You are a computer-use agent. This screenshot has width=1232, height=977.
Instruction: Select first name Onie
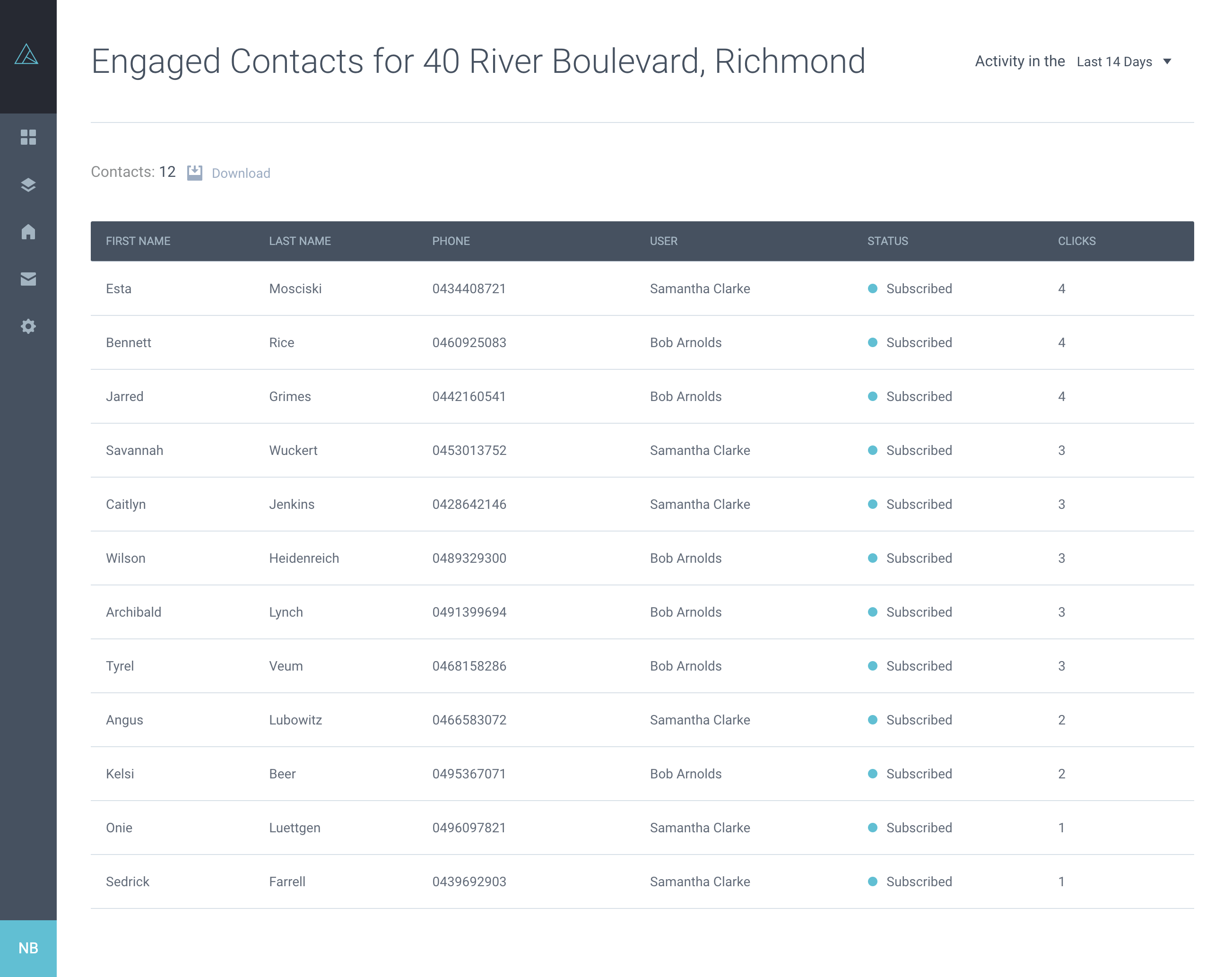(x=119, y=828)
